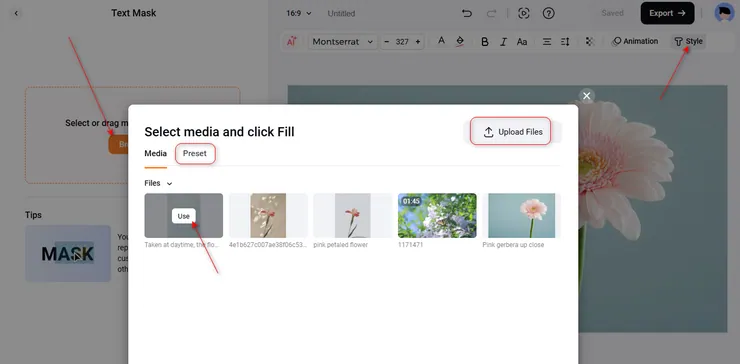This screenshot has height=364, width=740.
Task: Rename the Untitled project
Action: click(x=341, y=14)
